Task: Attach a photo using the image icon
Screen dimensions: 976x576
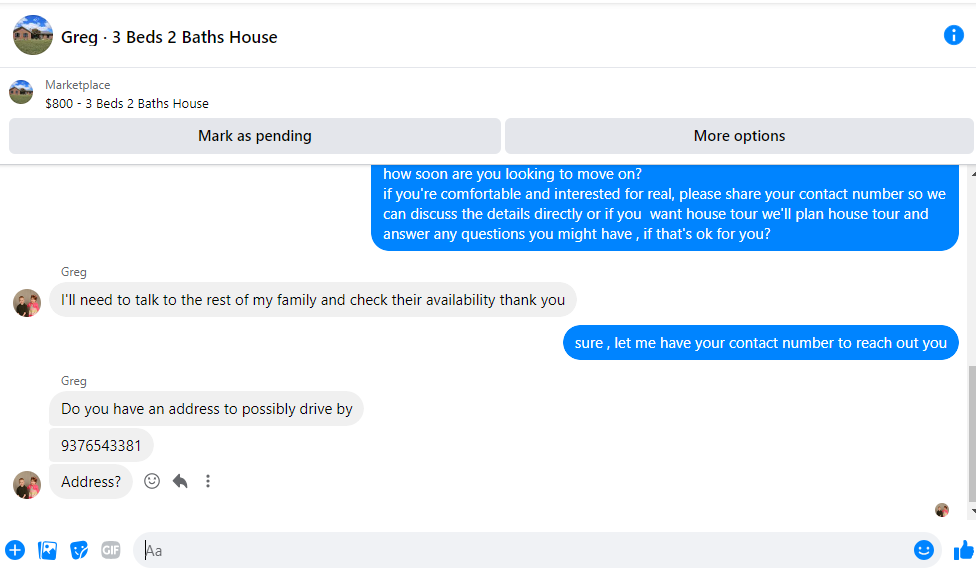Action: [47, 550]
